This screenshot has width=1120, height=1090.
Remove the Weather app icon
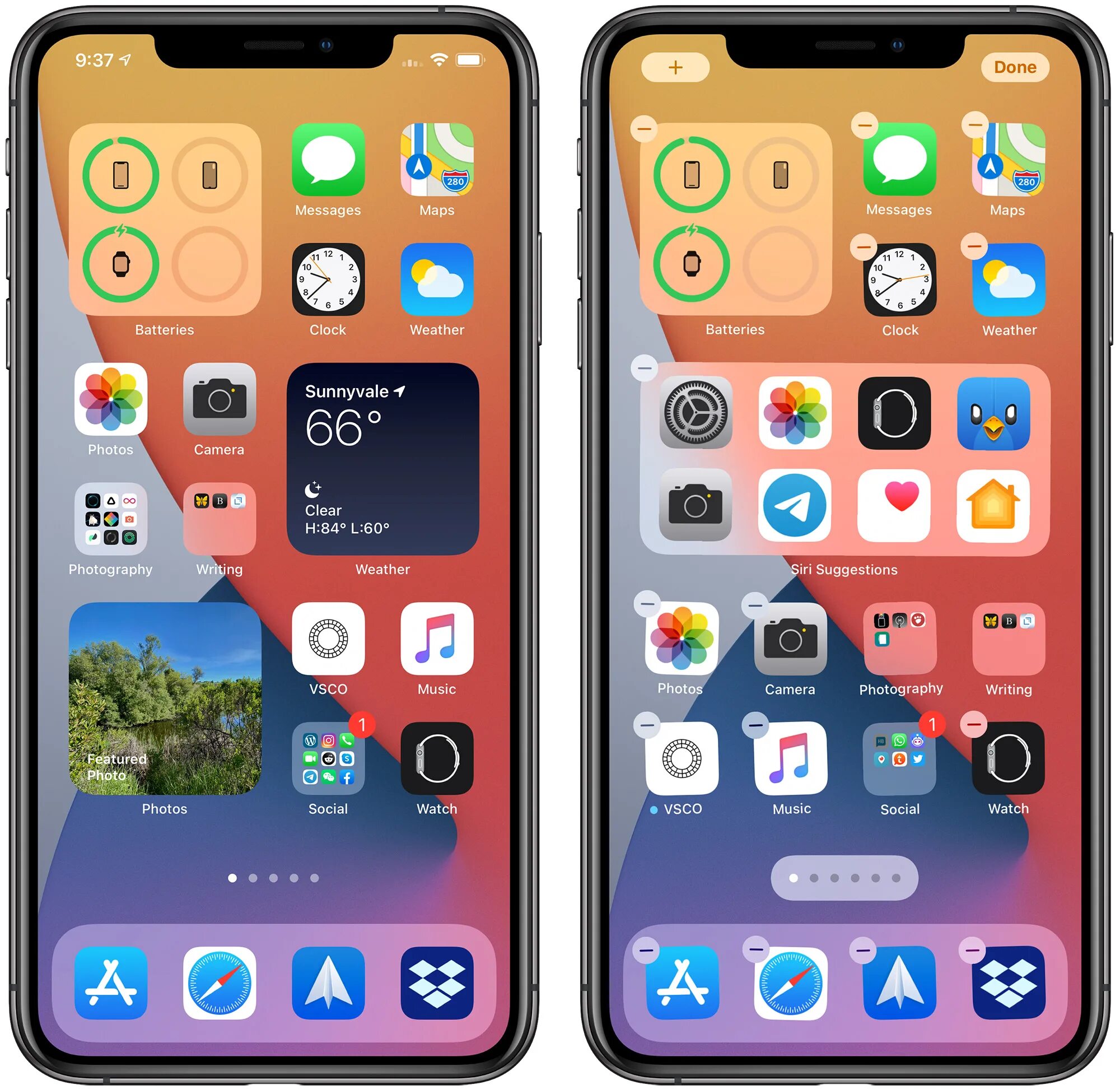[x=973, y=241]
